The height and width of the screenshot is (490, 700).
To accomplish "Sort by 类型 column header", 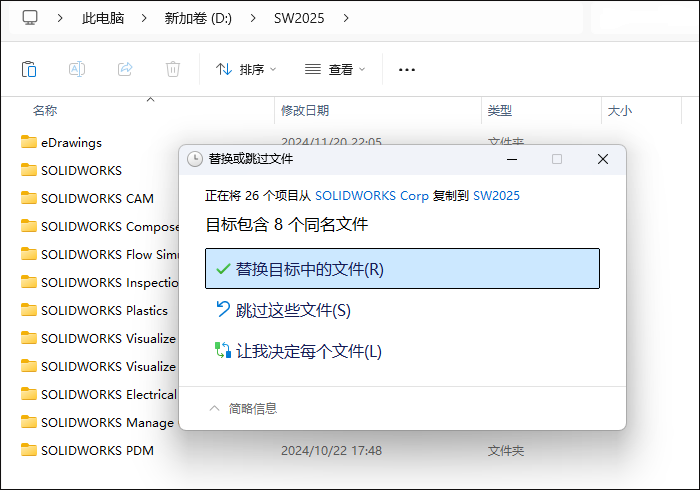I will [500, 110].
